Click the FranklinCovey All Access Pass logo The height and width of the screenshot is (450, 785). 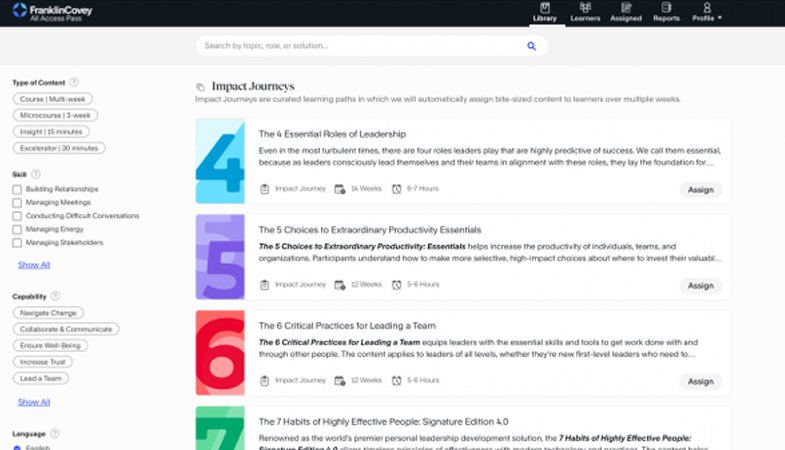pos(52,12)
